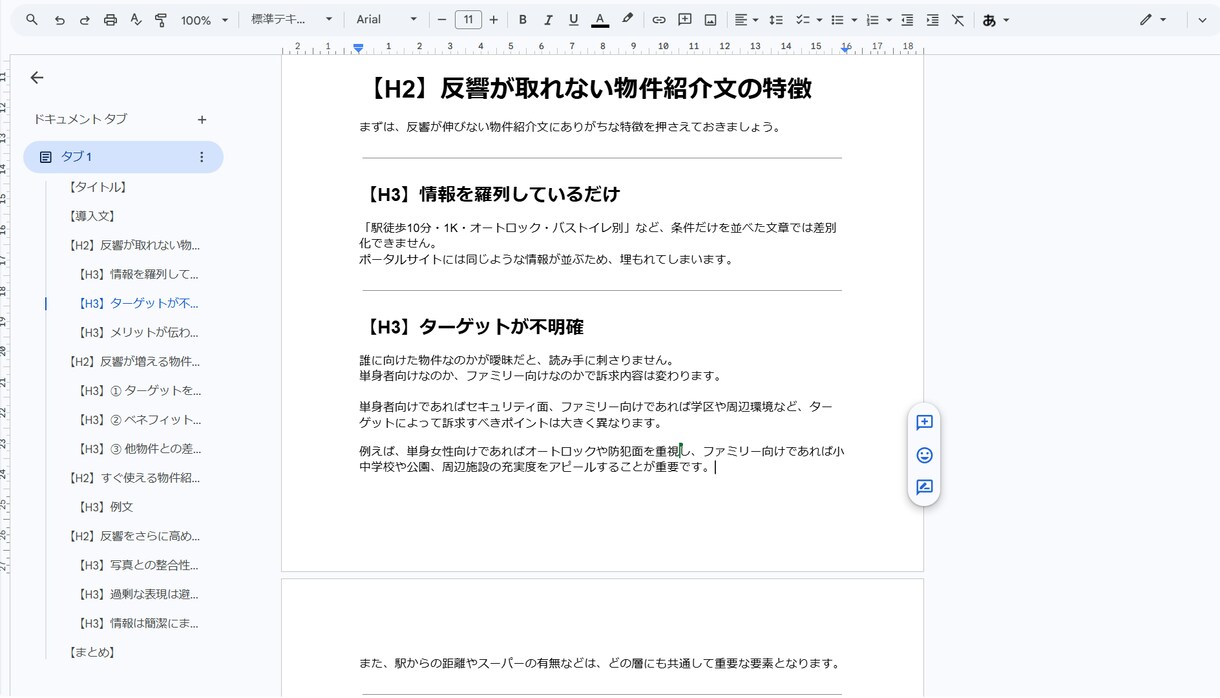Jump to outline heading 【H3】① ターゲットを…

click(x=139, y=390)
